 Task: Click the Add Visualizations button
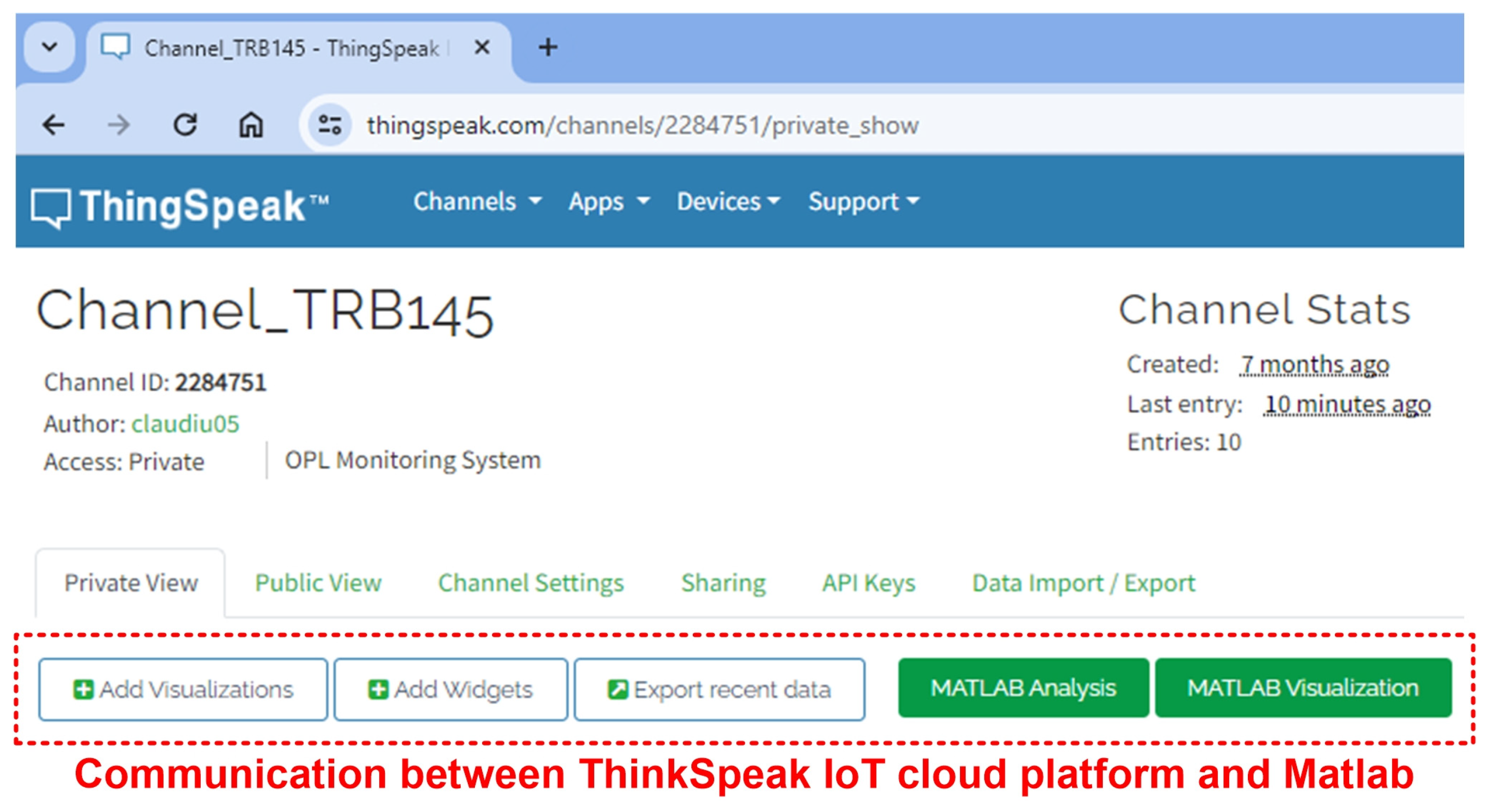click(x=183, y=690)
